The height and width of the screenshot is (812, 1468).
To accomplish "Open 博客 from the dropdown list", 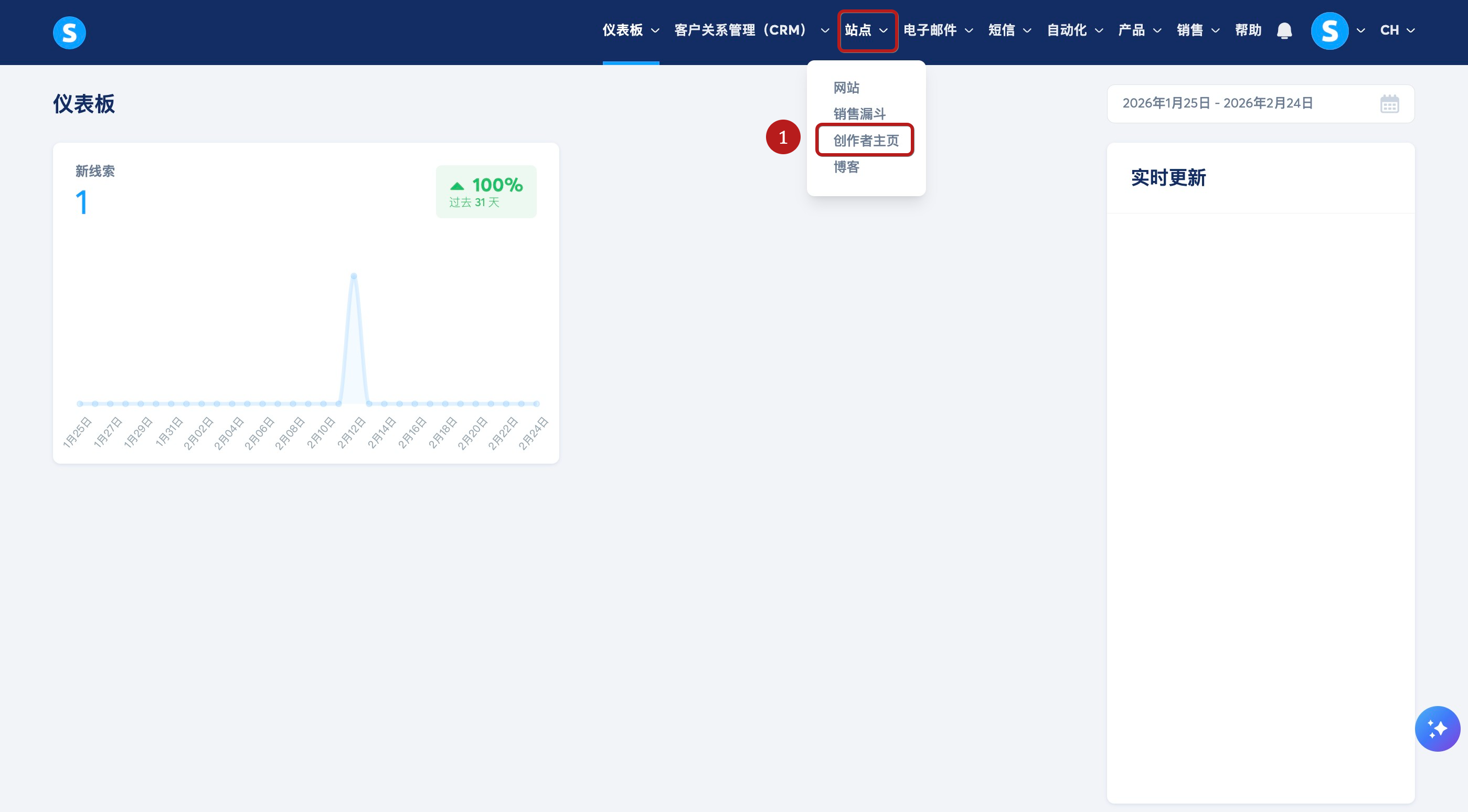I will [846, 167].
